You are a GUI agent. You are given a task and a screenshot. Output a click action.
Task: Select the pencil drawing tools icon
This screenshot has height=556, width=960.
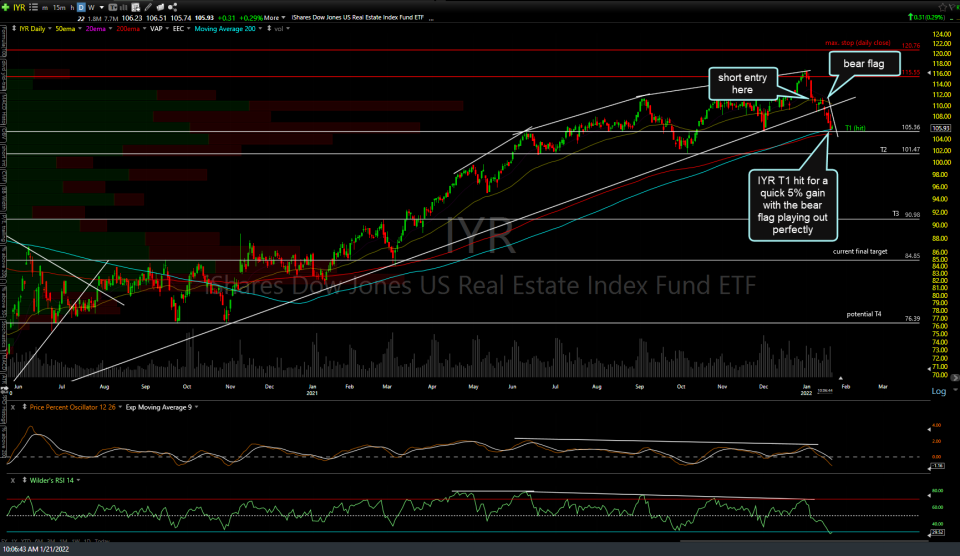(148, 7)
